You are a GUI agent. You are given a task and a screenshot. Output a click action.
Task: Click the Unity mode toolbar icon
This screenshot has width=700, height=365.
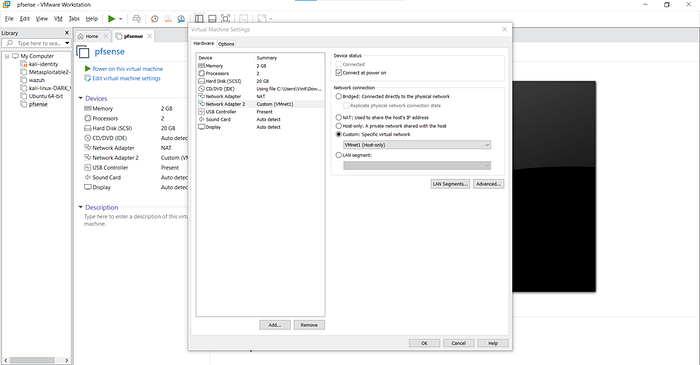tap(262, 19)
